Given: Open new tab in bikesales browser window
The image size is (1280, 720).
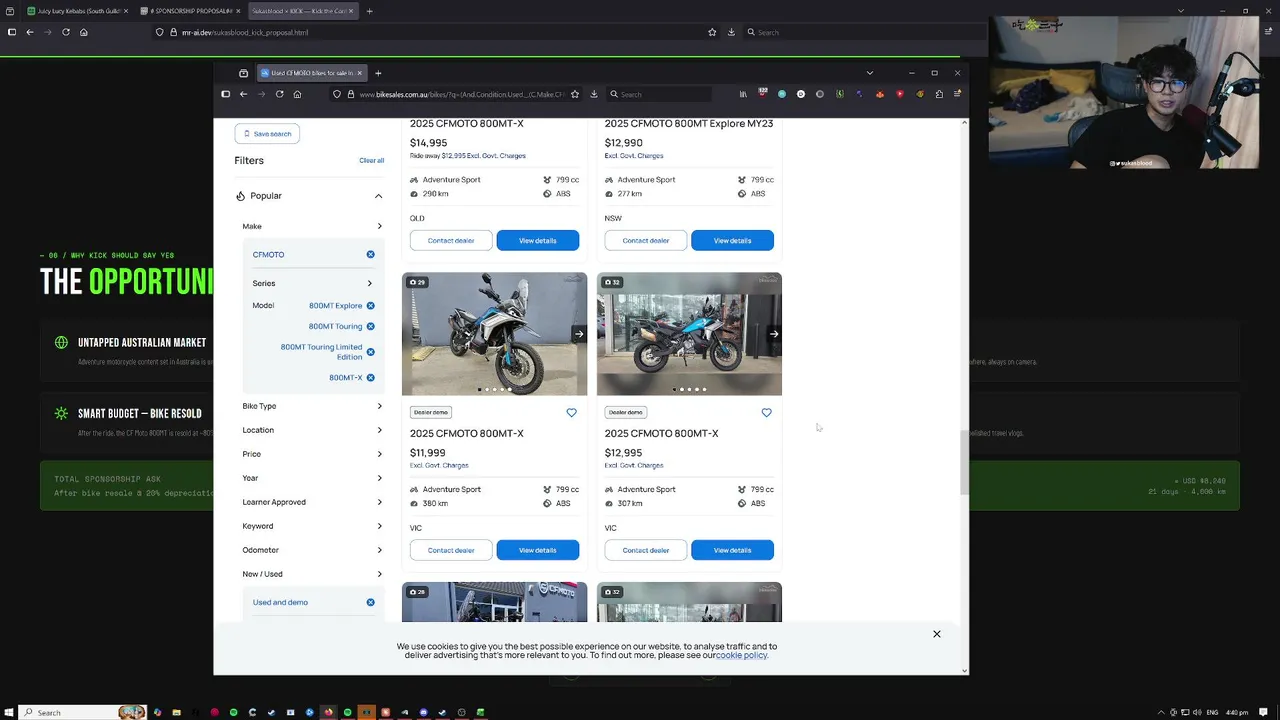Looking at the screenshot, I should (x=378, y=73).
